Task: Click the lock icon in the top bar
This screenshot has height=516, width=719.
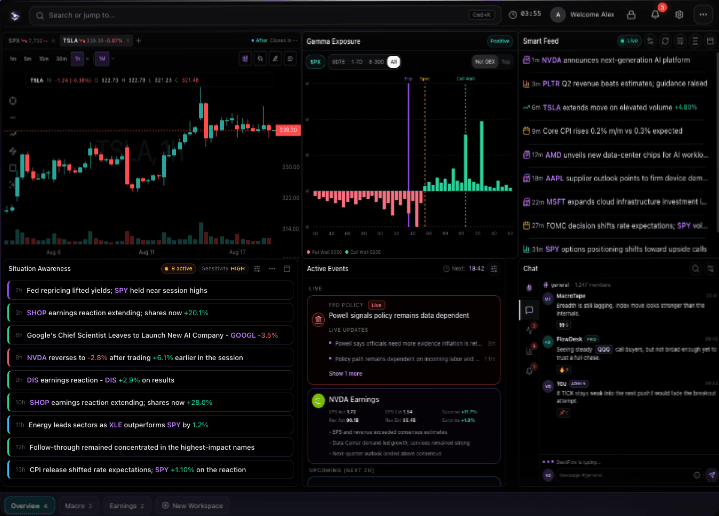Action: pyautogui.click(x=631, y=15)
